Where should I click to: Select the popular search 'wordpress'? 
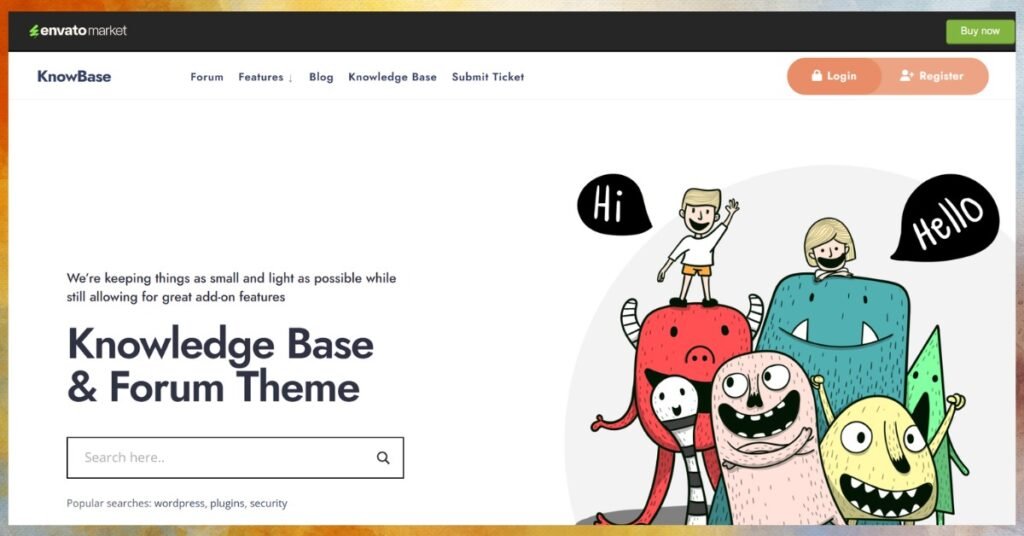click(x=180, y=503)
